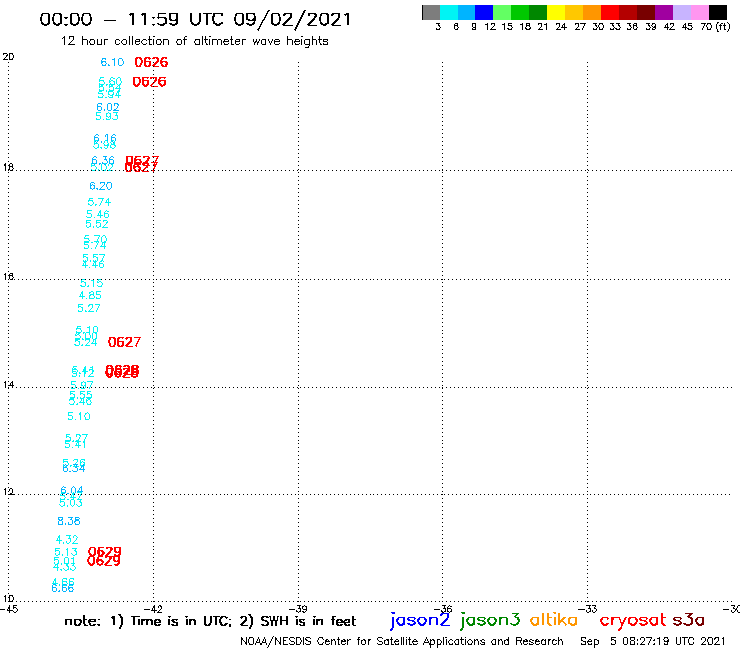Click the 5.52 wave height reading
740x650 pixels.
97,224
